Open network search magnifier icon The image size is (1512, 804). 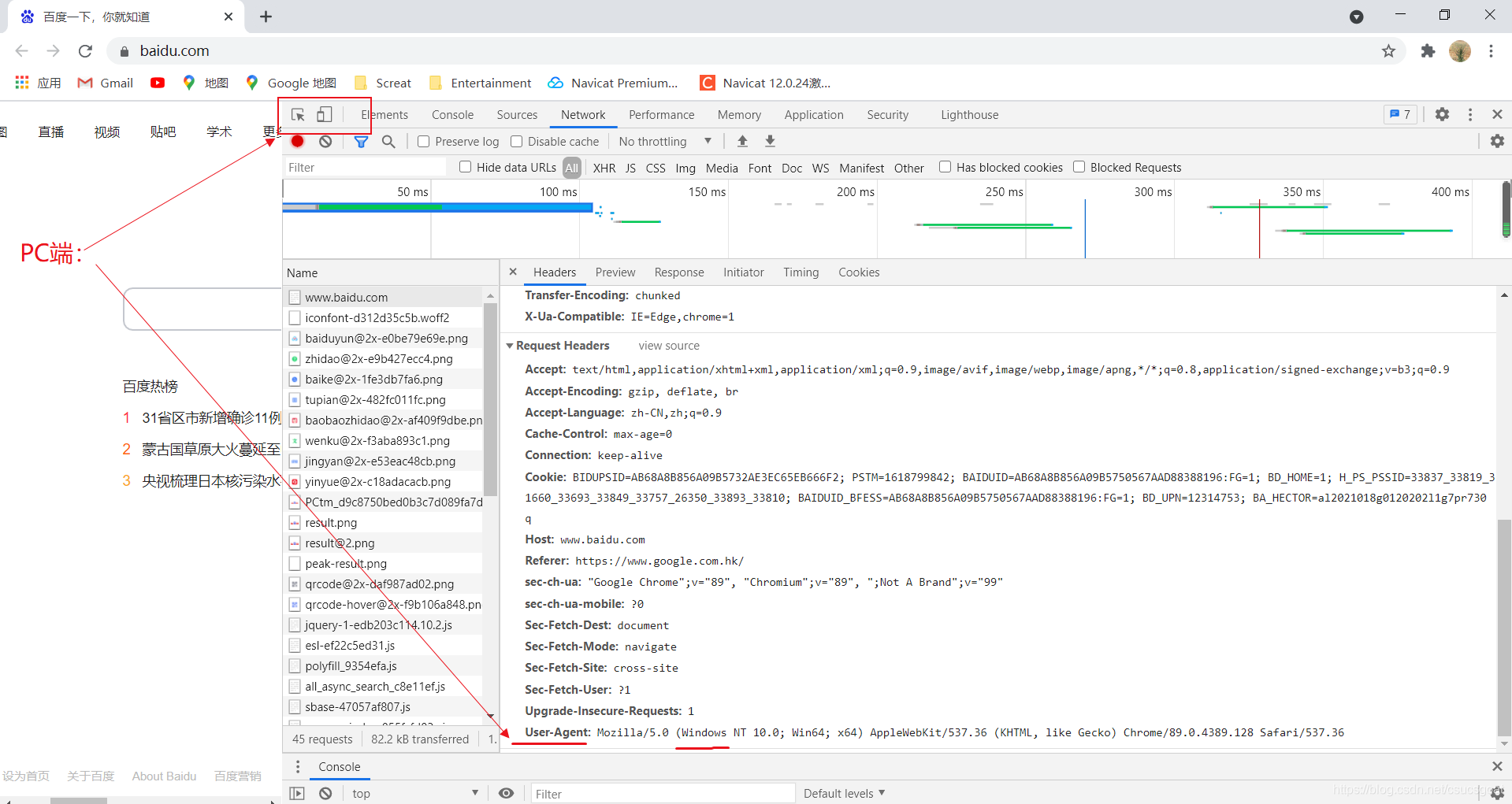(388, 142)
